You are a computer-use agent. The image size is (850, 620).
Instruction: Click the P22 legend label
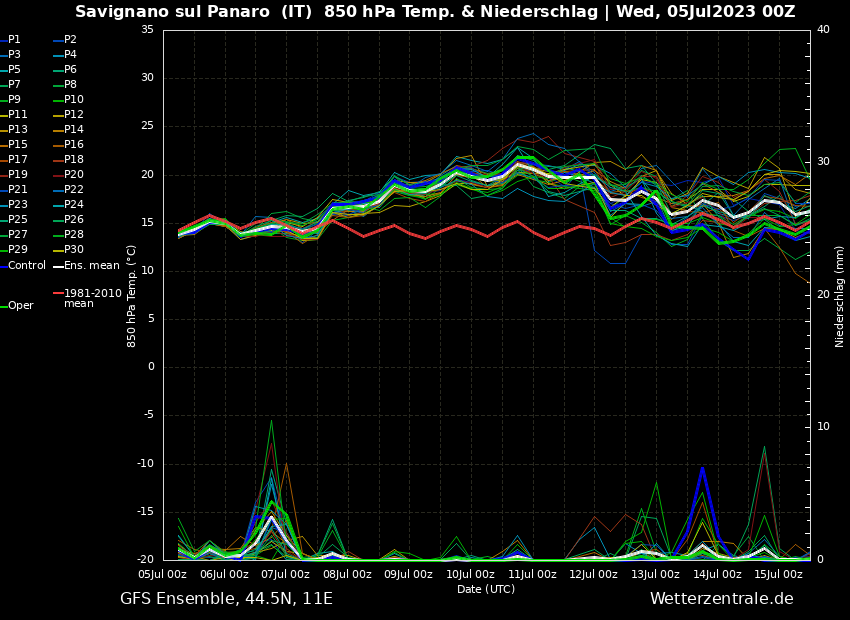tap(74, 190)
